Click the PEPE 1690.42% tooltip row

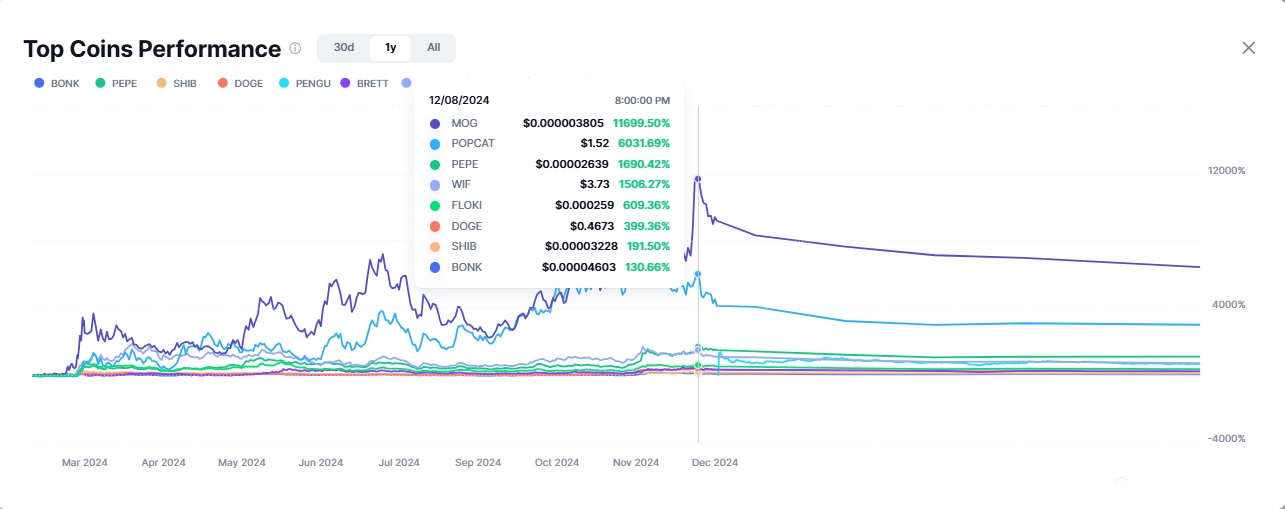(x=549, y=164)
